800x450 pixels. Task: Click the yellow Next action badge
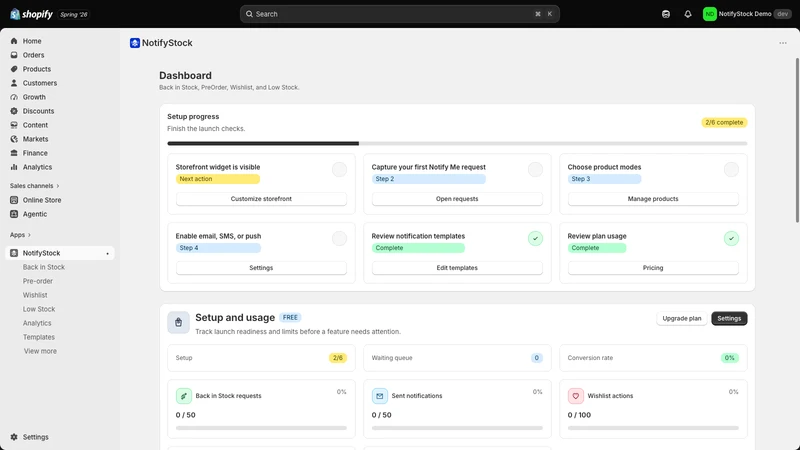pos(218,179)
